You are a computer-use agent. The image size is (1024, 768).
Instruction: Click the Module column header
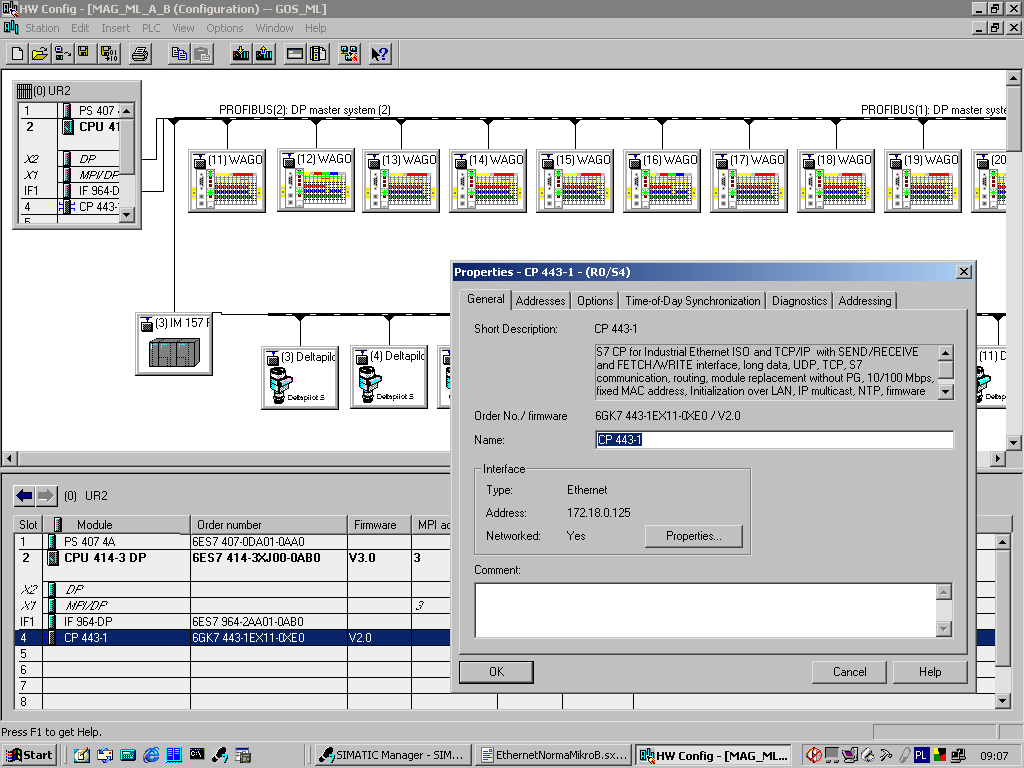tap(116, 525)
